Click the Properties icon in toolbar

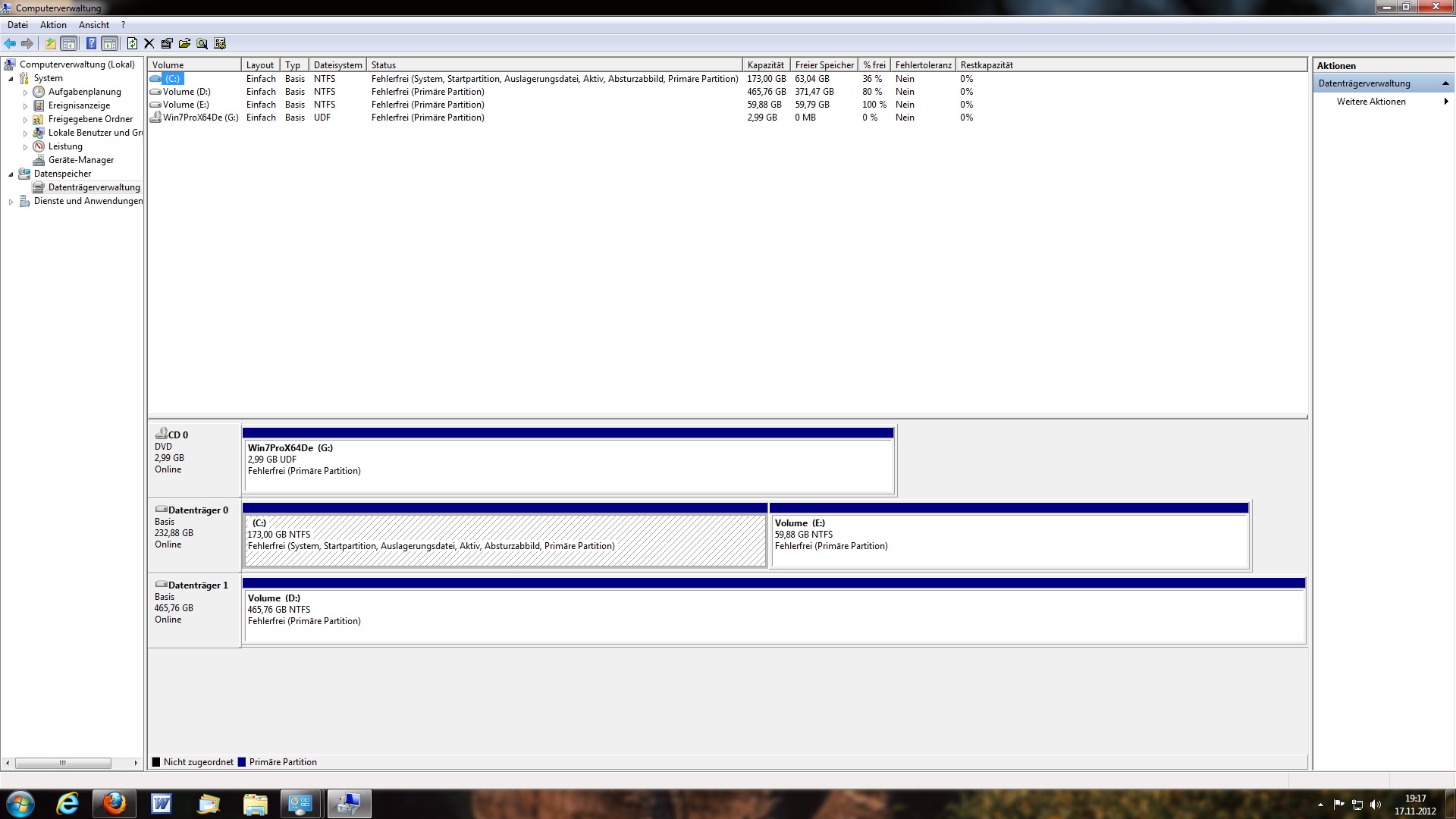167,43
